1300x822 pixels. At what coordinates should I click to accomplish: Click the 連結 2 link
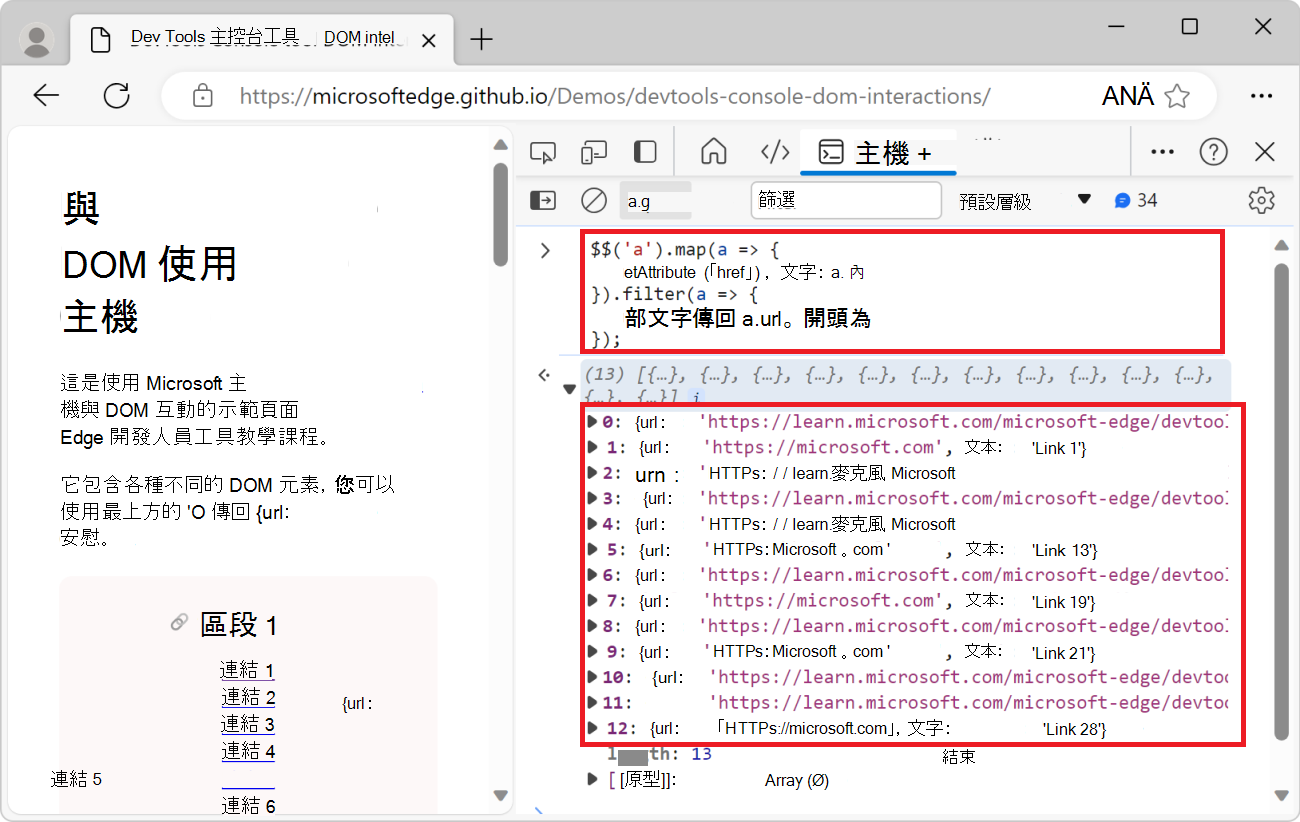[248, 697]
